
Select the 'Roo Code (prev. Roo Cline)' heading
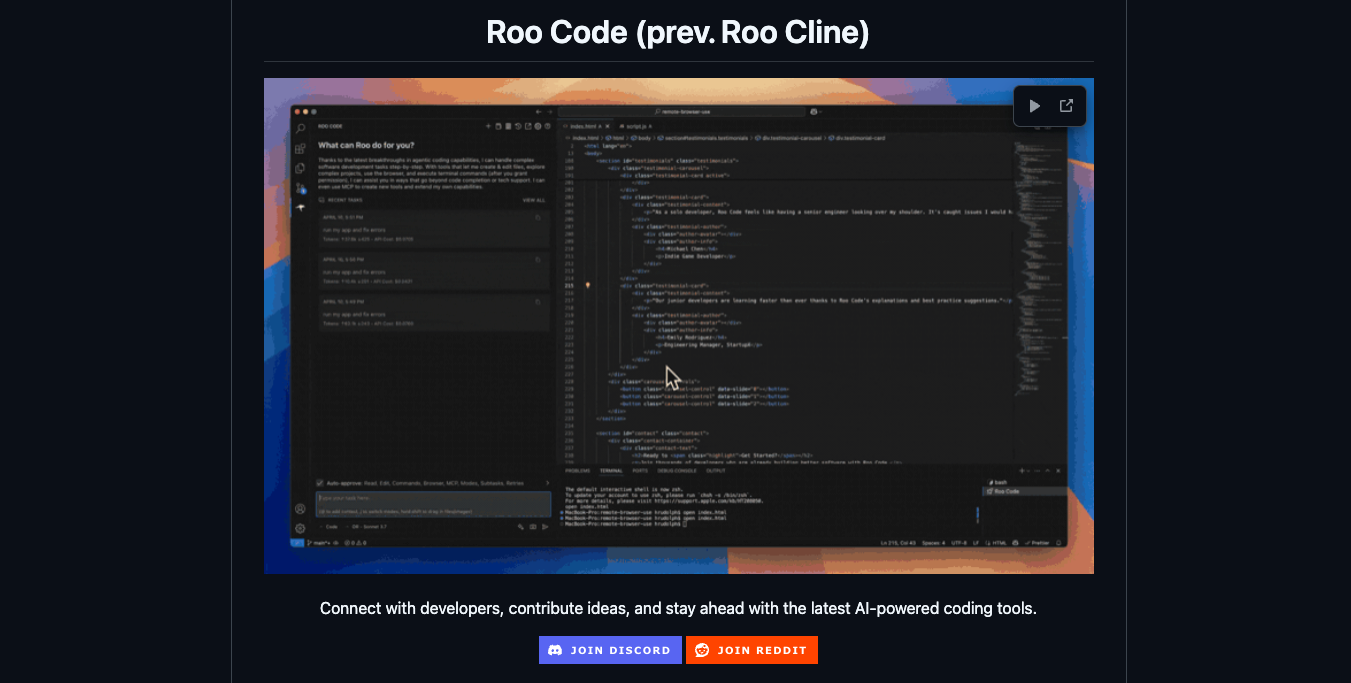[x=678, y=32]
